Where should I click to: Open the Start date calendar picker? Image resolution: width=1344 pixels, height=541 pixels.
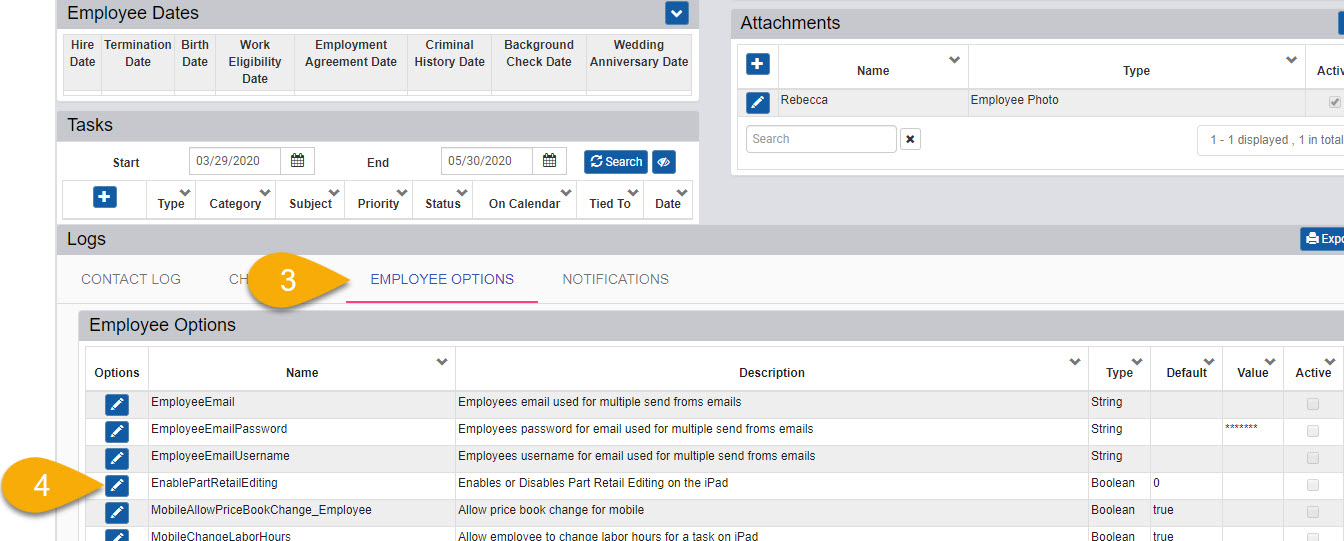[298, 161]
